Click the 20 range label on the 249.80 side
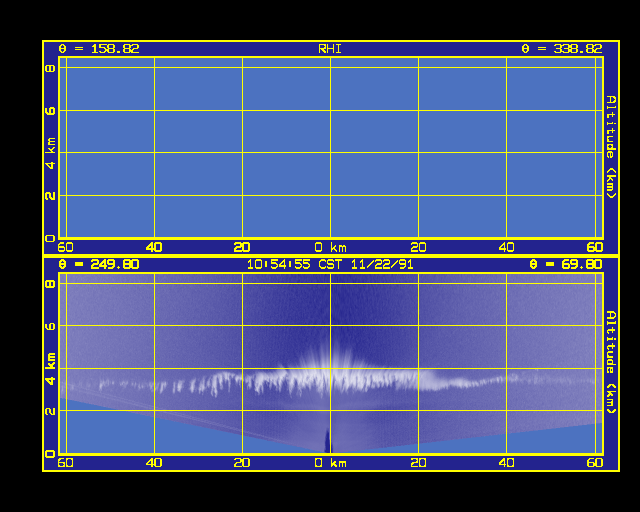The height and width of the screenshot is (512, 640). click(242, 463)
